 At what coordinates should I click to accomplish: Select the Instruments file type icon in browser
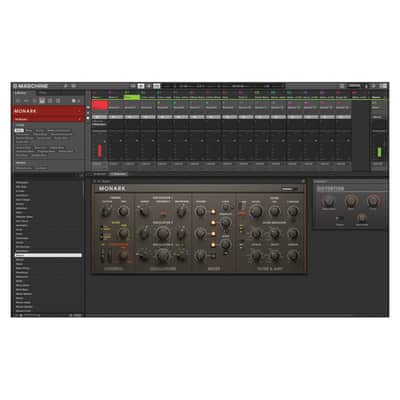point(42,100)
